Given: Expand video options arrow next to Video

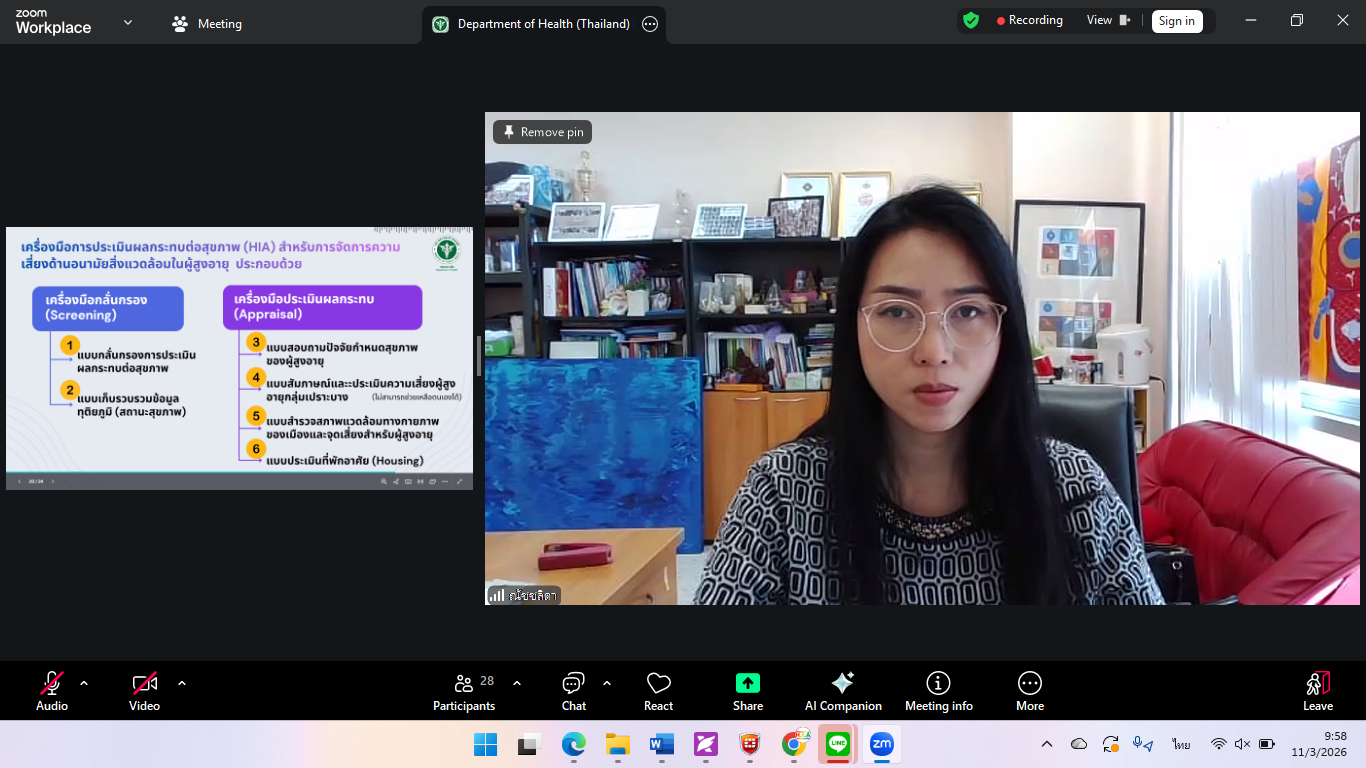Looking at the screenshot, I should coord(182,684).
